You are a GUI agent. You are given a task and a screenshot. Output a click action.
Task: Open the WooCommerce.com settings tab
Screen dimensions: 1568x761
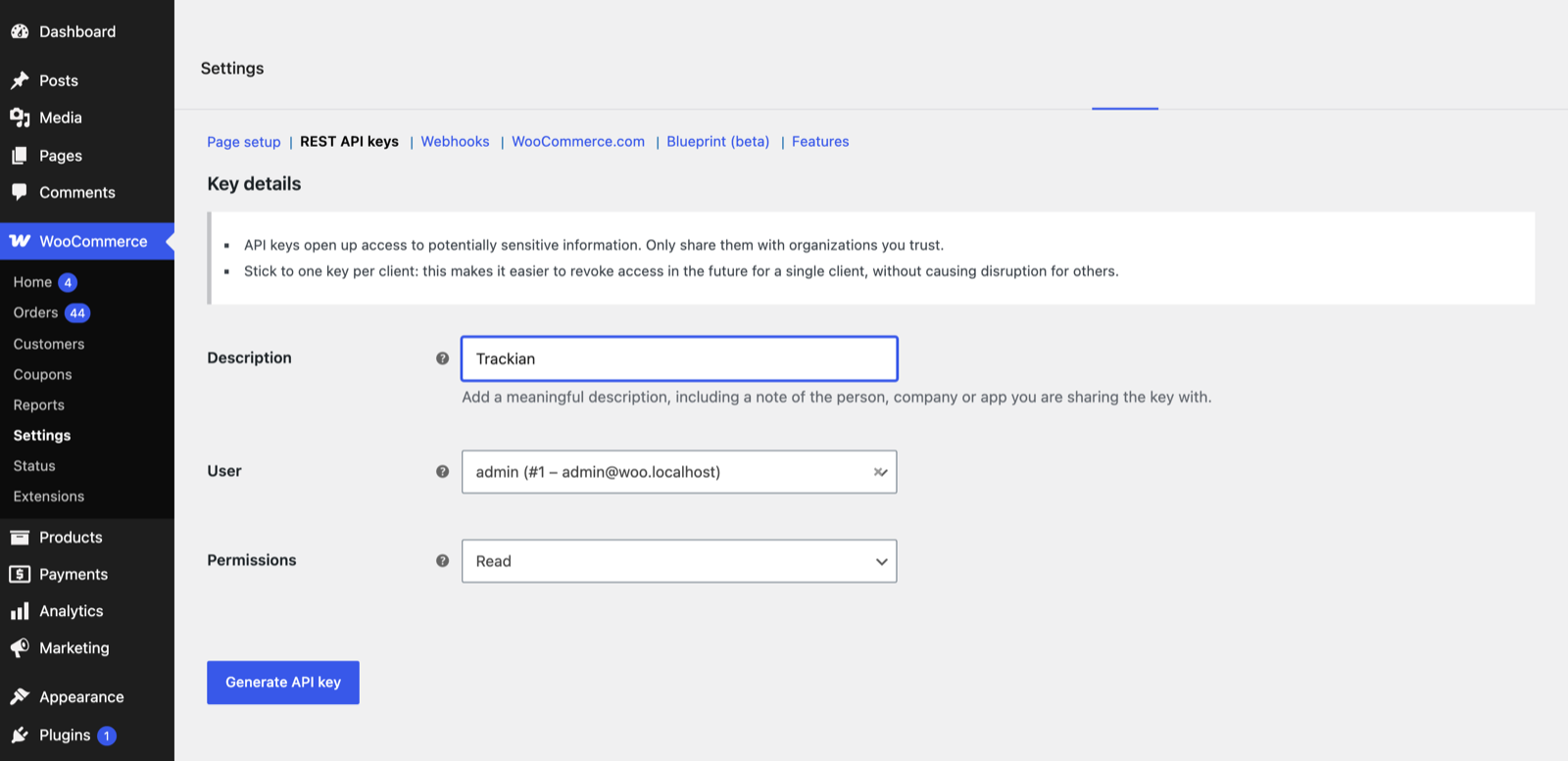point(578,142)
